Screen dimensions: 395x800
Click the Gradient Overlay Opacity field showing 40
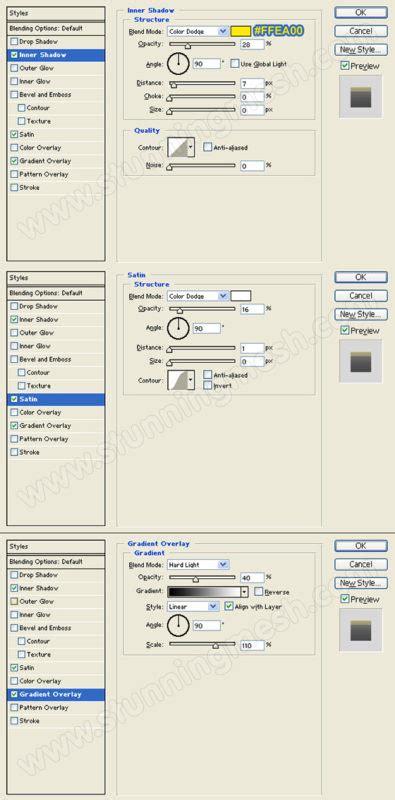click(x=252, y=578)
